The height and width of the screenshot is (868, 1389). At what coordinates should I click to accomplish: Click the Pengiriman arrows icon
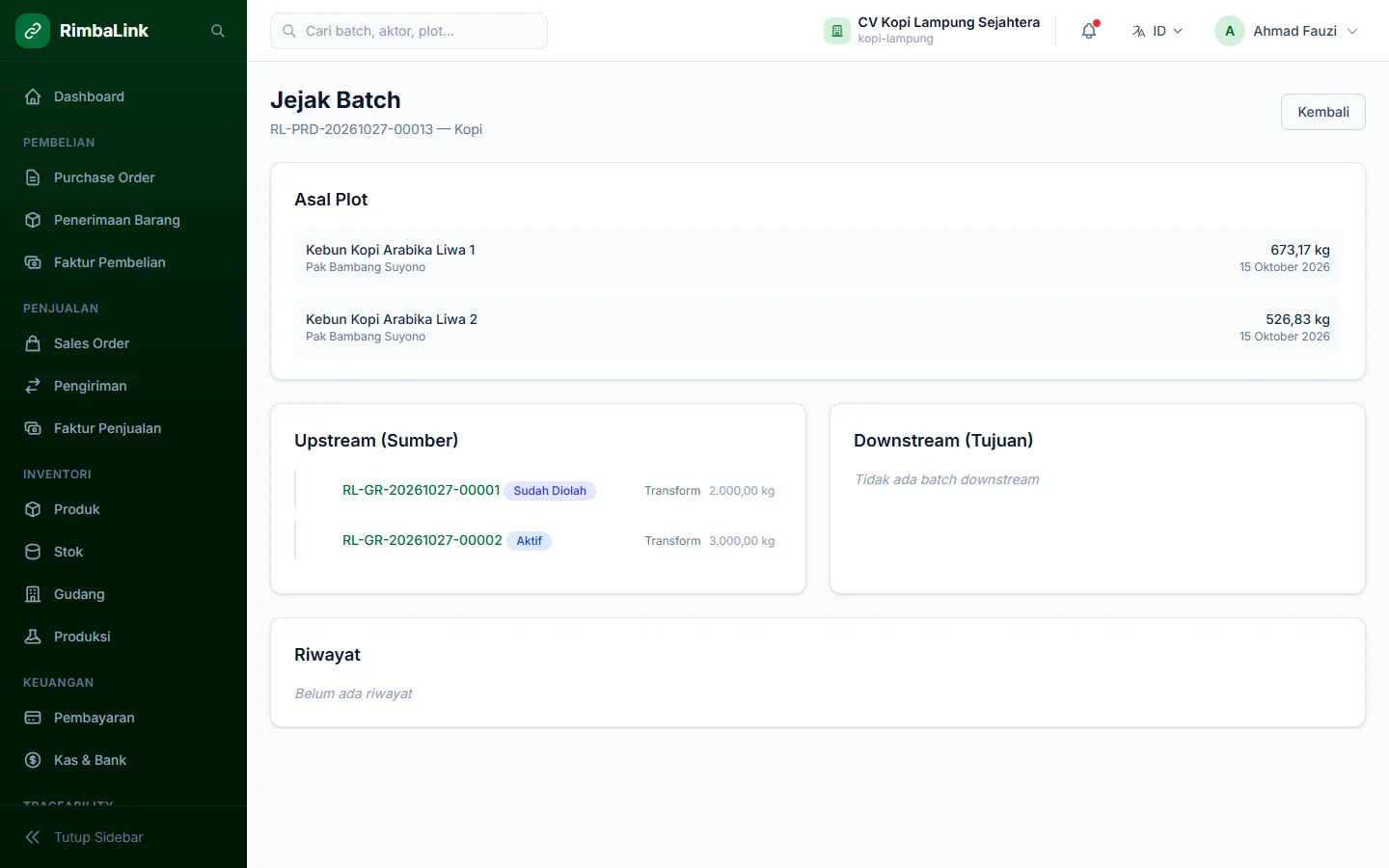click(33, 386)
